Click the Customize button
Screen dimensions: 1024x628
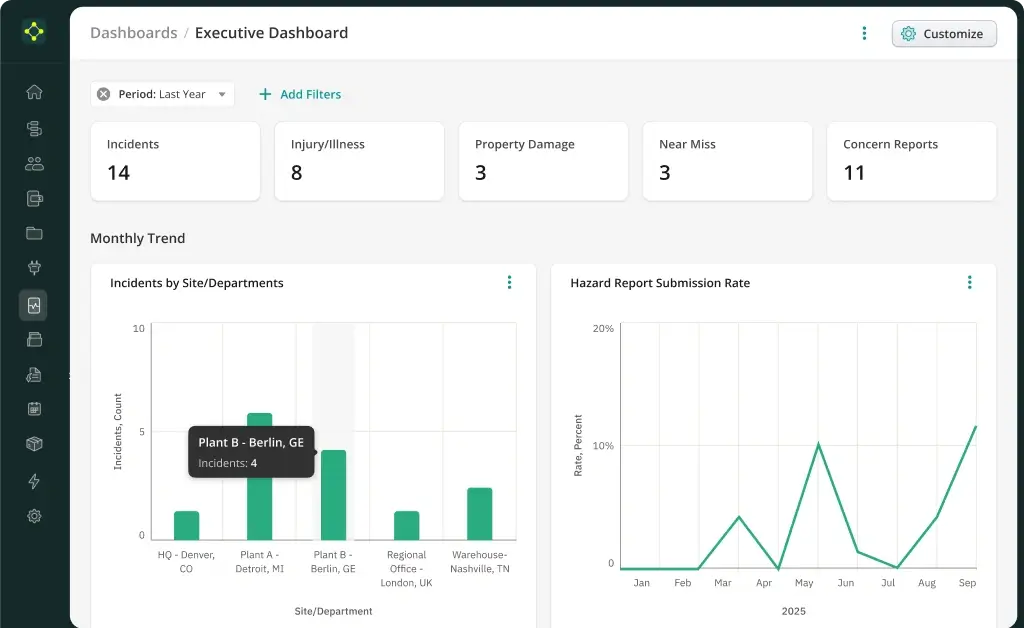click(943, 33)
